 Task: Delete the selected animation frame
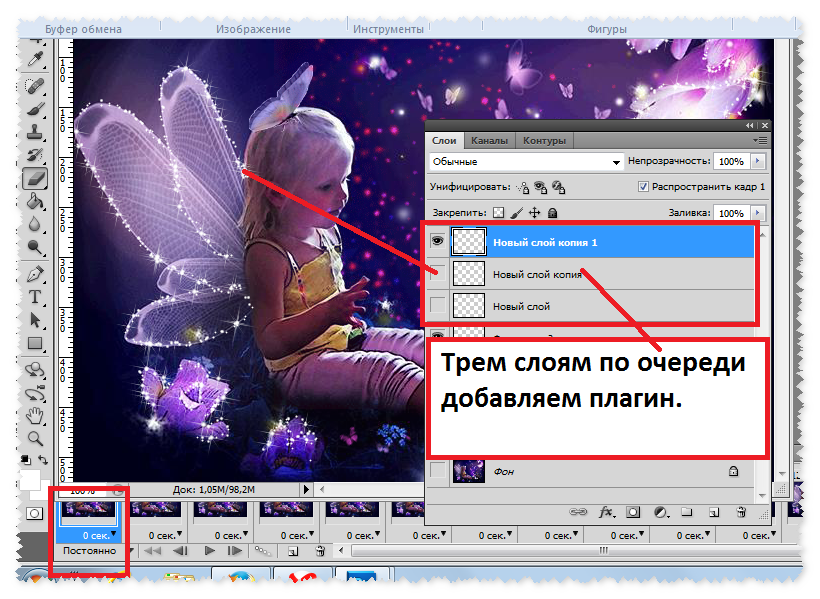[x=321, y=550]
